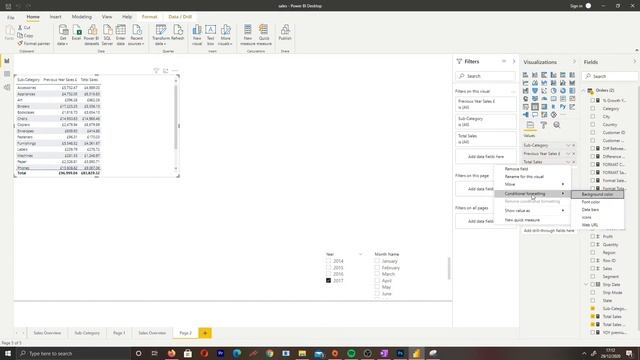Create a New measure
Viewport: 640px width, 360px height.
247,35
